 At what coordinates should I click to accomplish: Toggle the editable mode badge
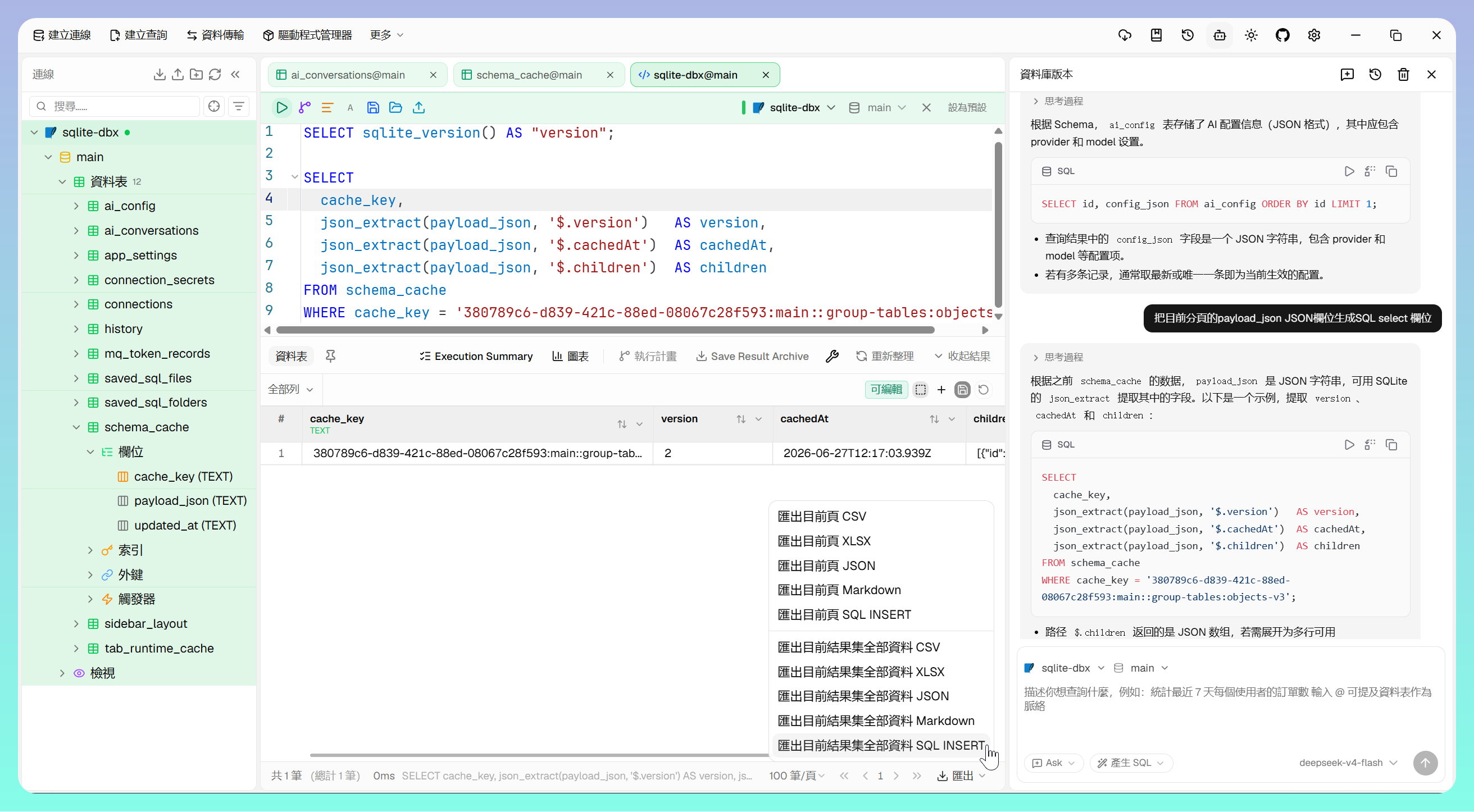[886, 389]
